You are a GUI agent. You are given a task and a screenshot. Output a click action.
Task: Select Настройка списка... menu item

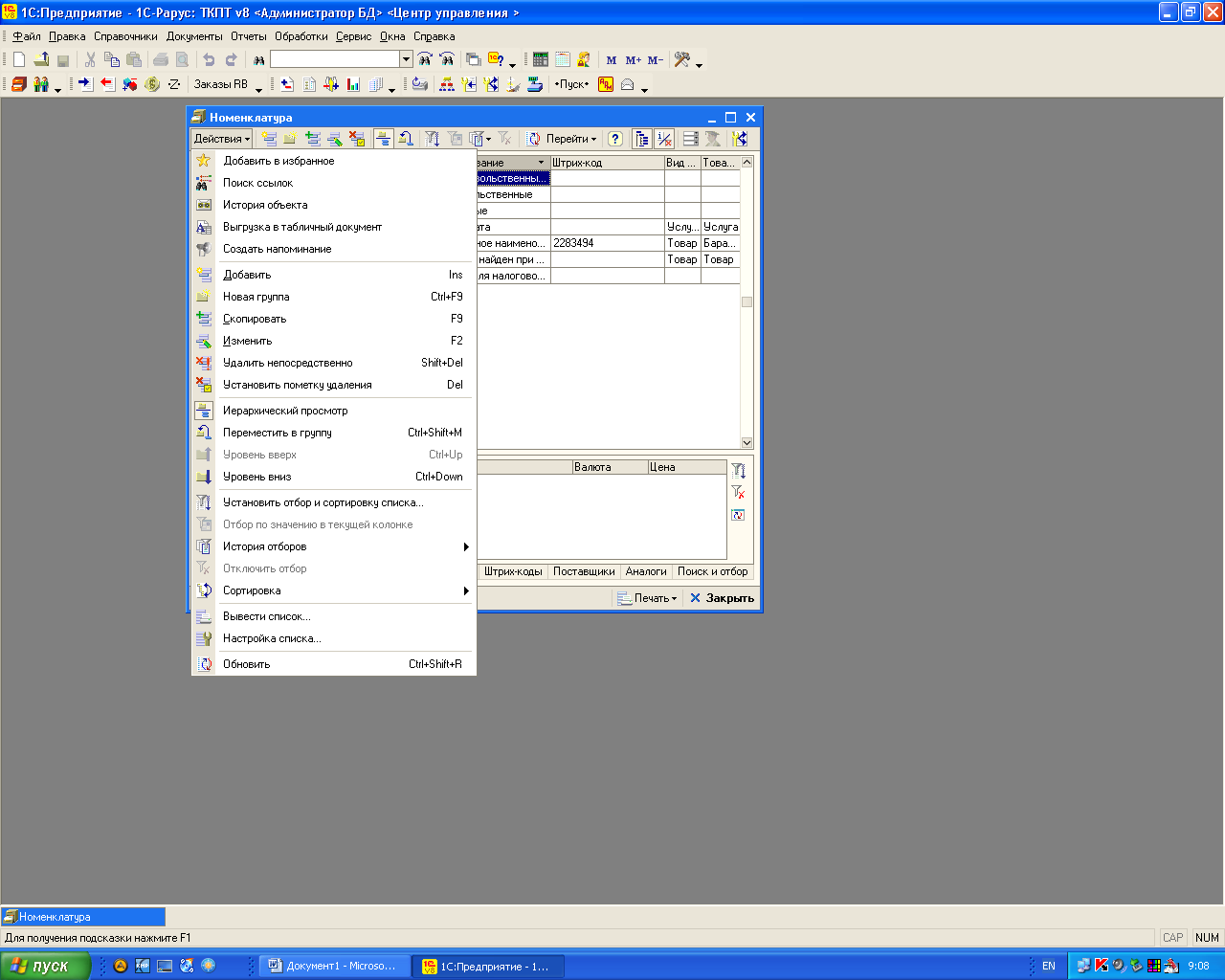click(x=334, y=638)
